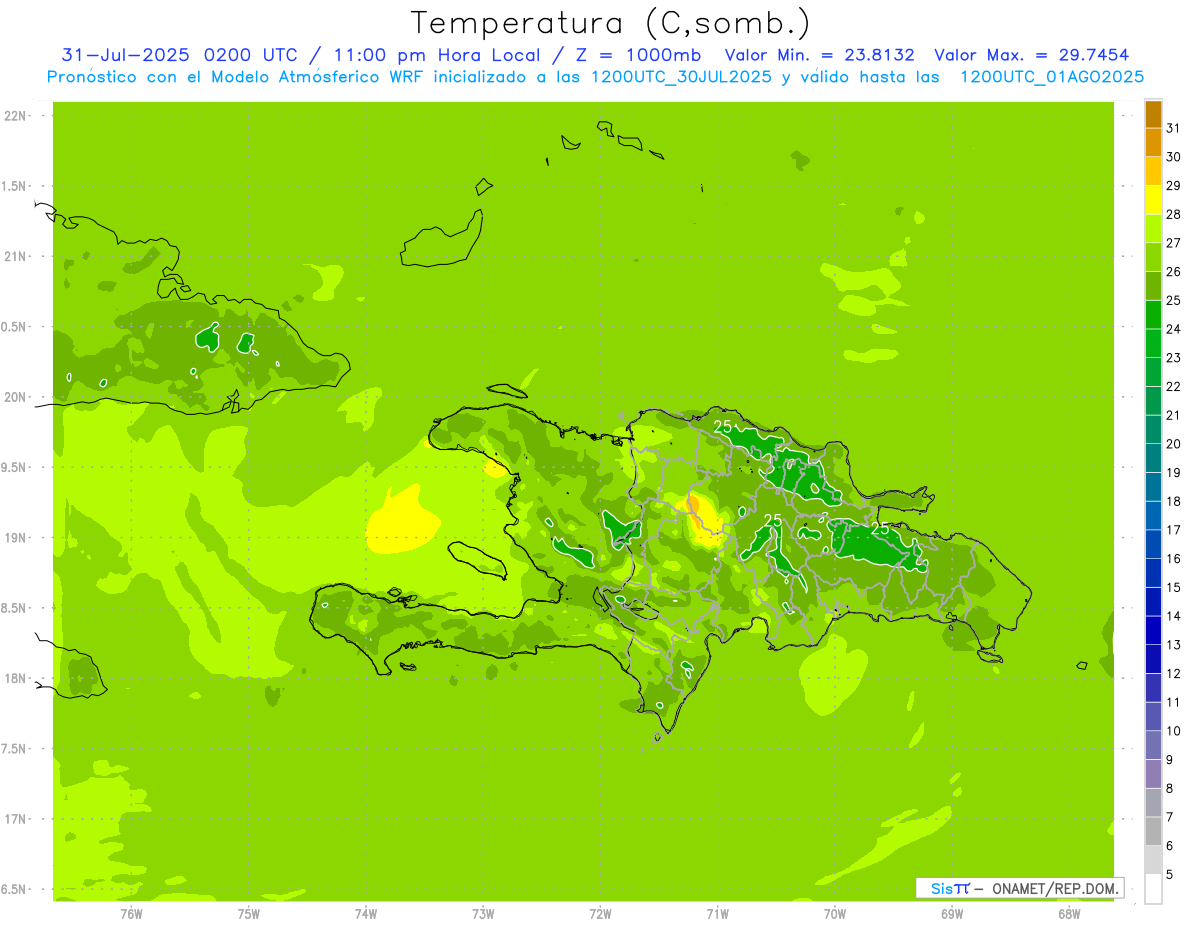Viewport: 1200px width, 927px height.
Task: Click the '9.5N' latitude axis label
Action: pos(14,467)
